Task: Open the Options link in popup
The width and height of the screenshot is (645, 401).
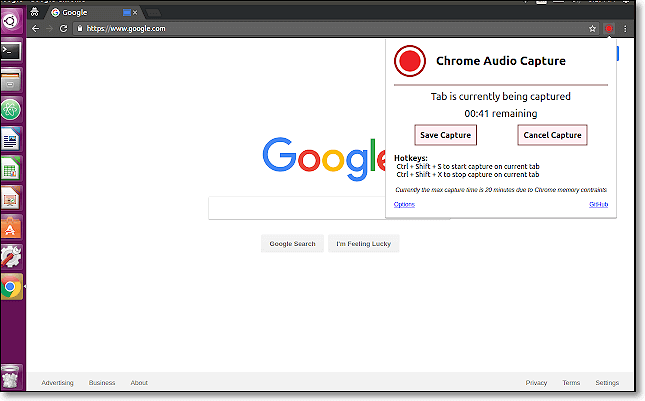Action: pos(404,204)
